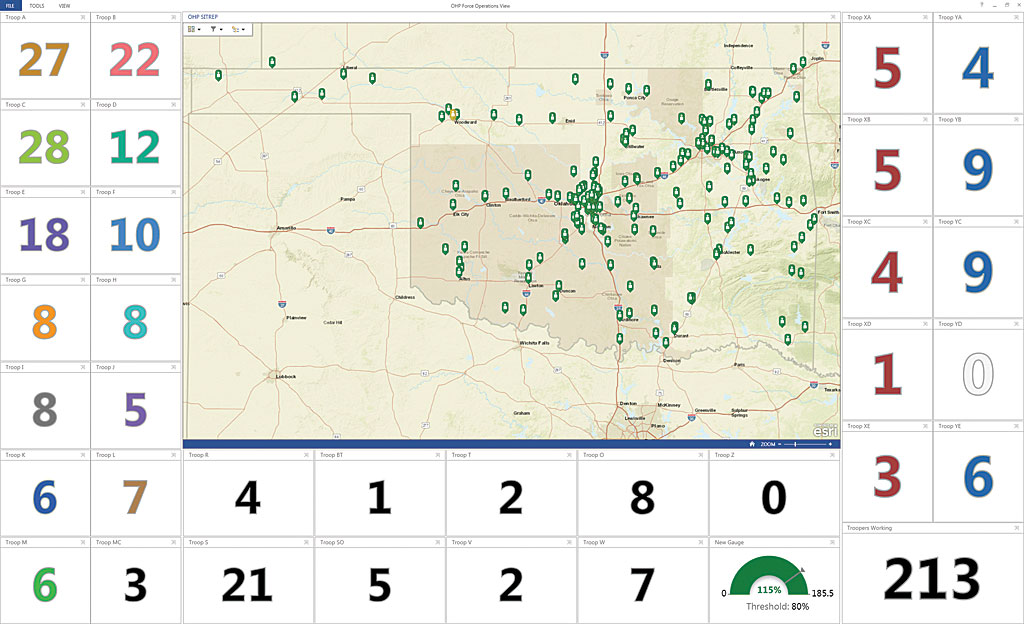Click the map zoom slider handle
Screen dimensions: 1024x624
[795, 444]
